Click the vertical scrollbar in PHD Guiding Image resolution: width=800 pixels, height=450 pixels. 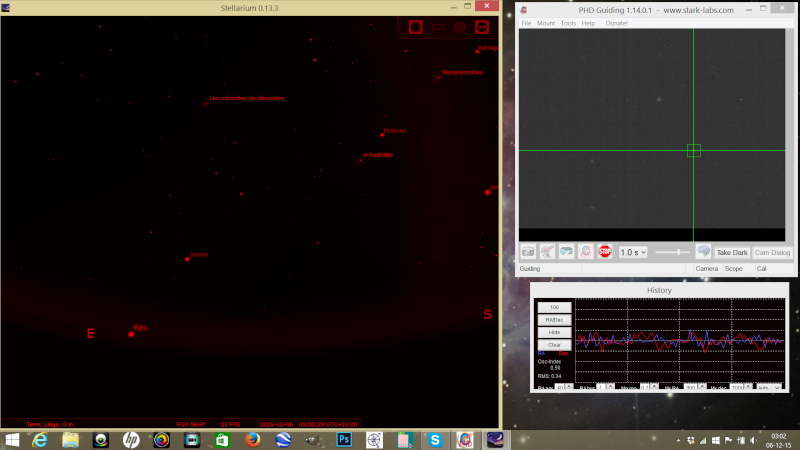pyautogui.click(x=789, y=135)
